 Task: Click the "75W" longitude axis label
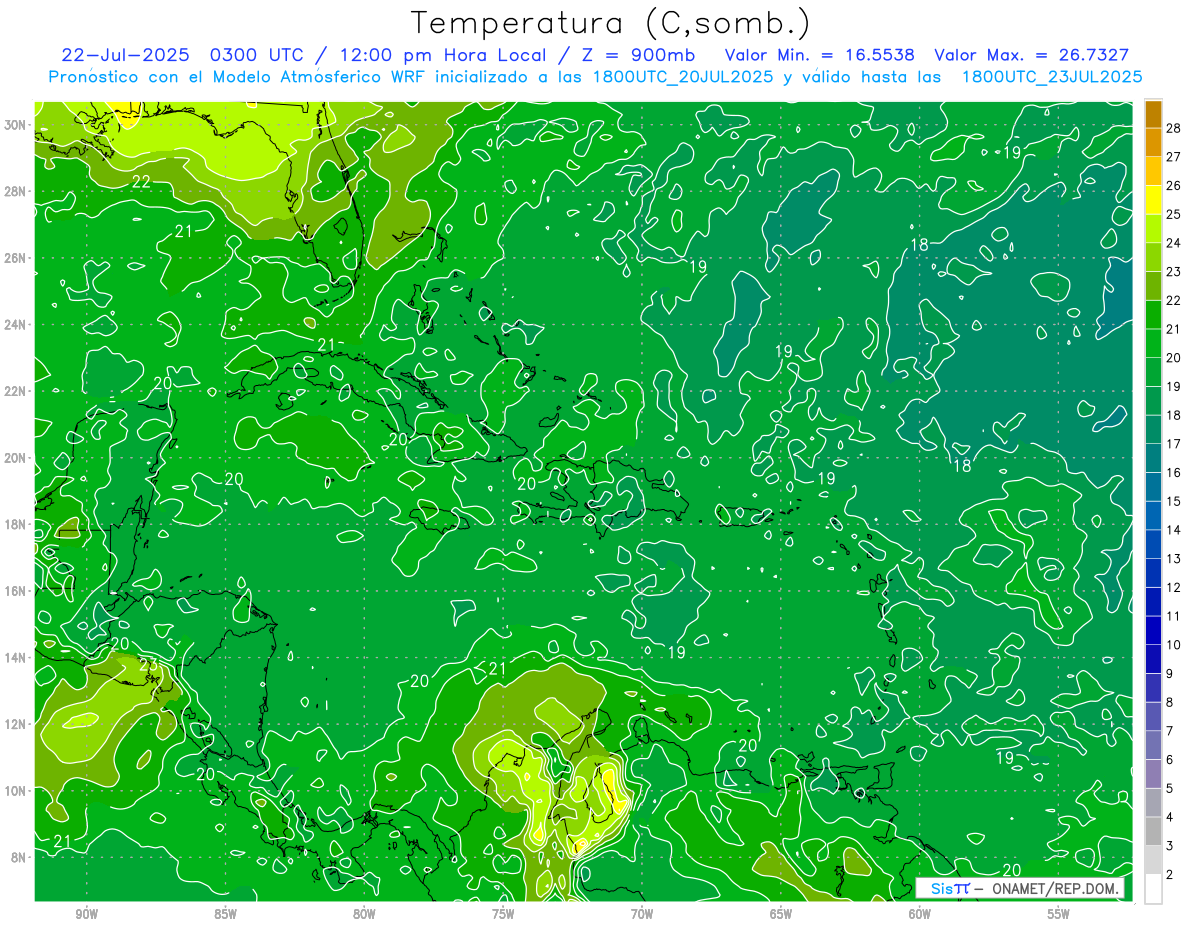[503, 914]
